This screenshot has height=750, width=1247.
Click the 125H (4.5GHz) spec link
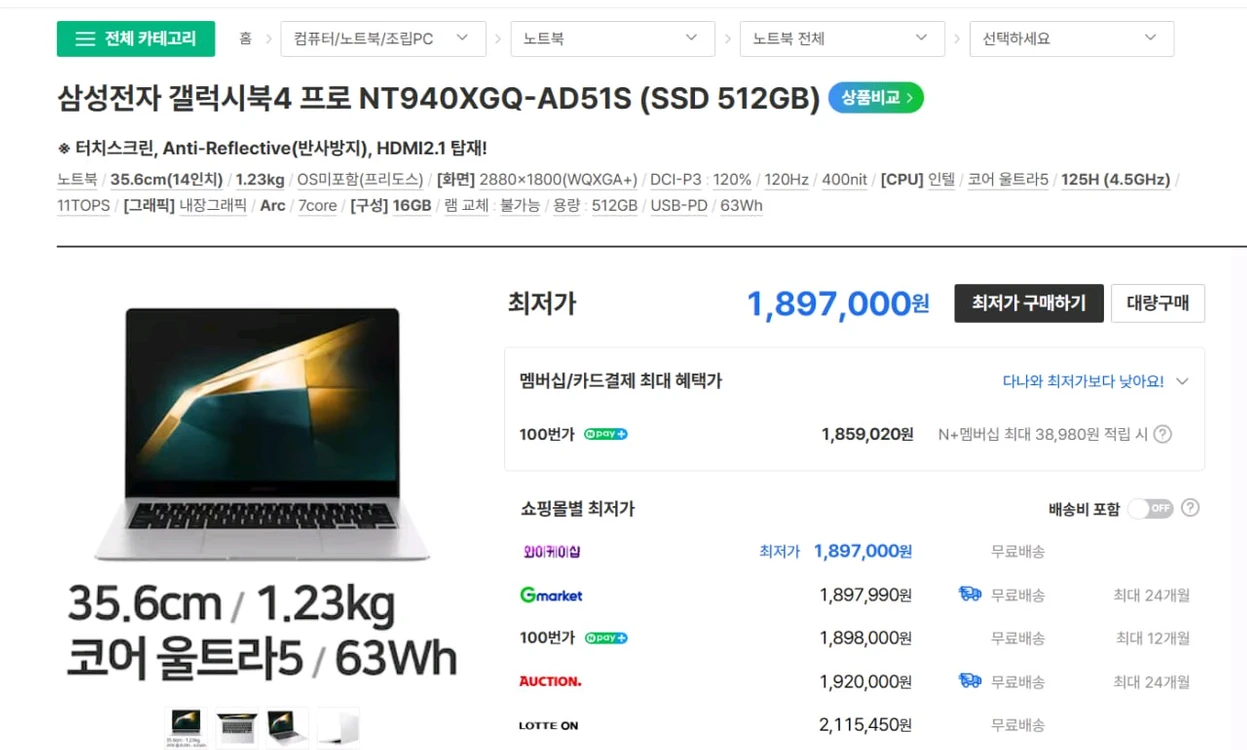(x=1115, y=180)
